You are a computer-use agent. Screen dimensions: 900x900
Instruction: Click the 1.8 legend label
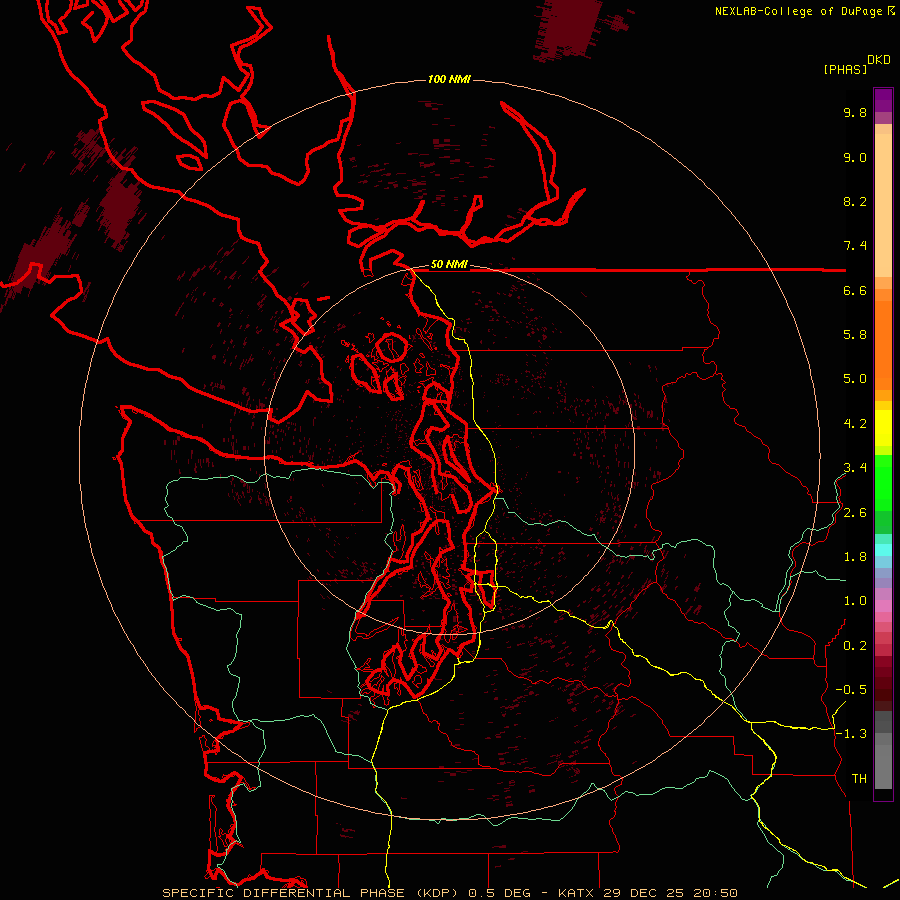point(855,557)
